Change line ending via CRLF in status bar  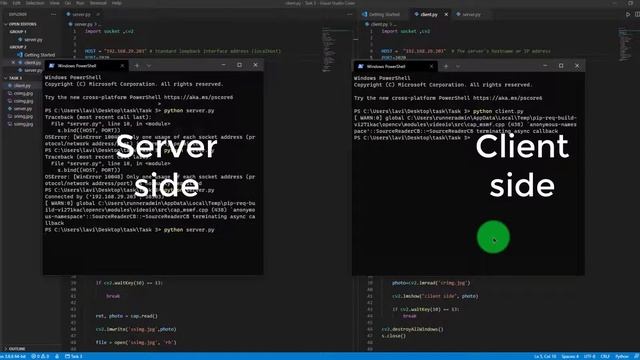[x=605, y=356]
